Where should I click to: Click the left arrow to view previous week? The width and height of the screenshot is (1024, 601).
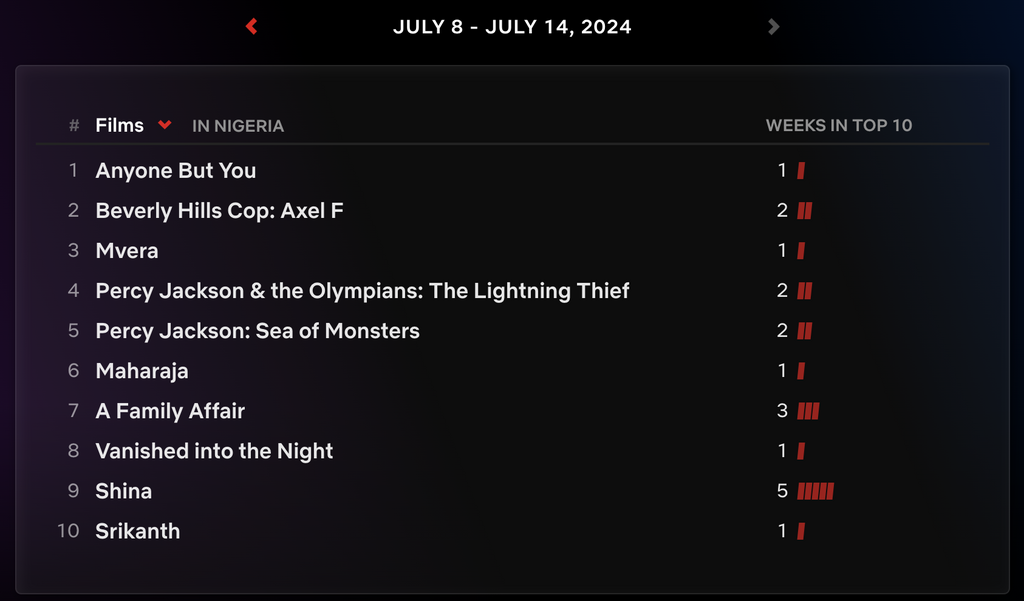[x=251, y=26]
